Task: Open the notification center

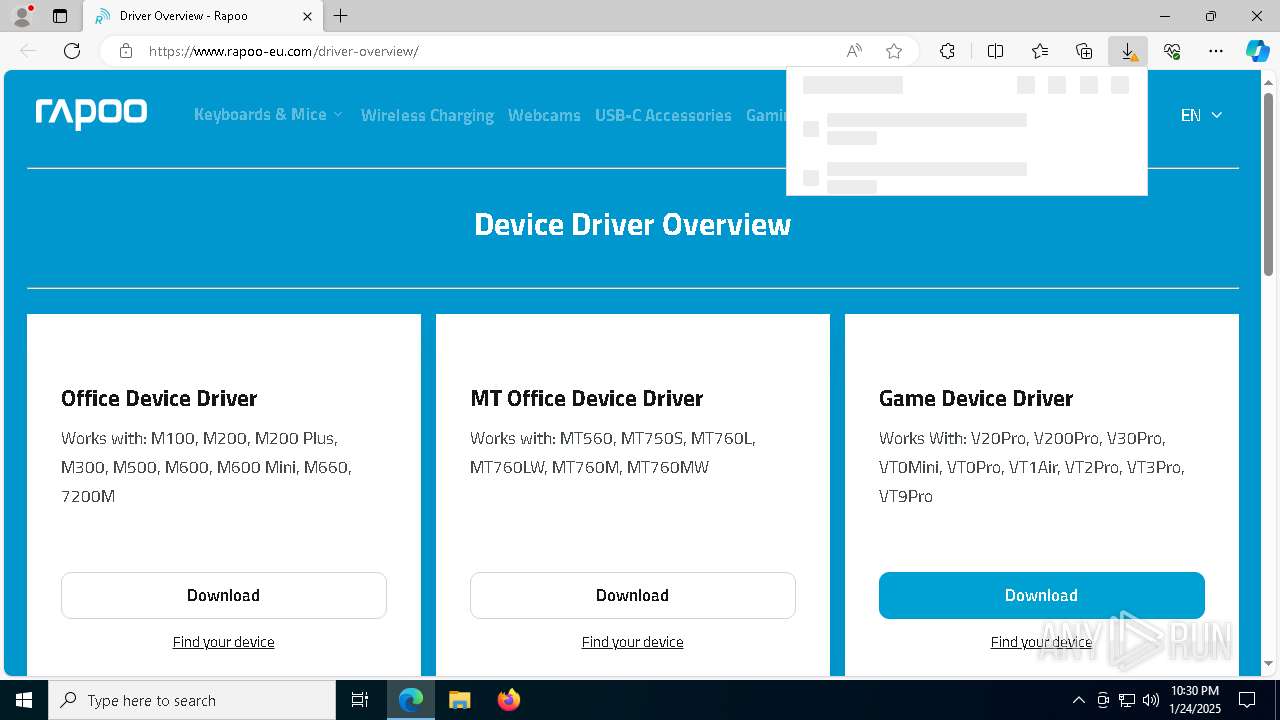Action: pos(1247,700)
